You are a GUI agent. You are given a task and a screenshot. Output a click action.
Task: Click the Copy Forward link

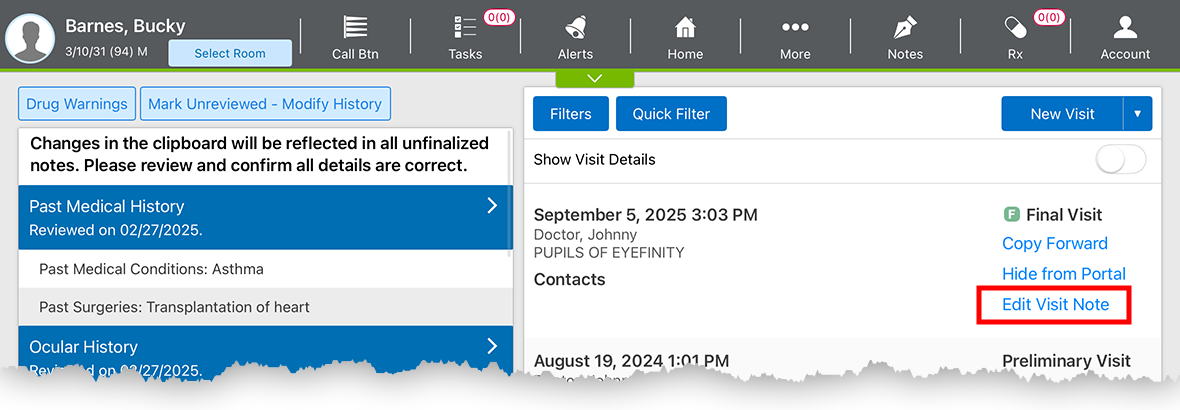pyautogui.click(x=1055, y=244)
